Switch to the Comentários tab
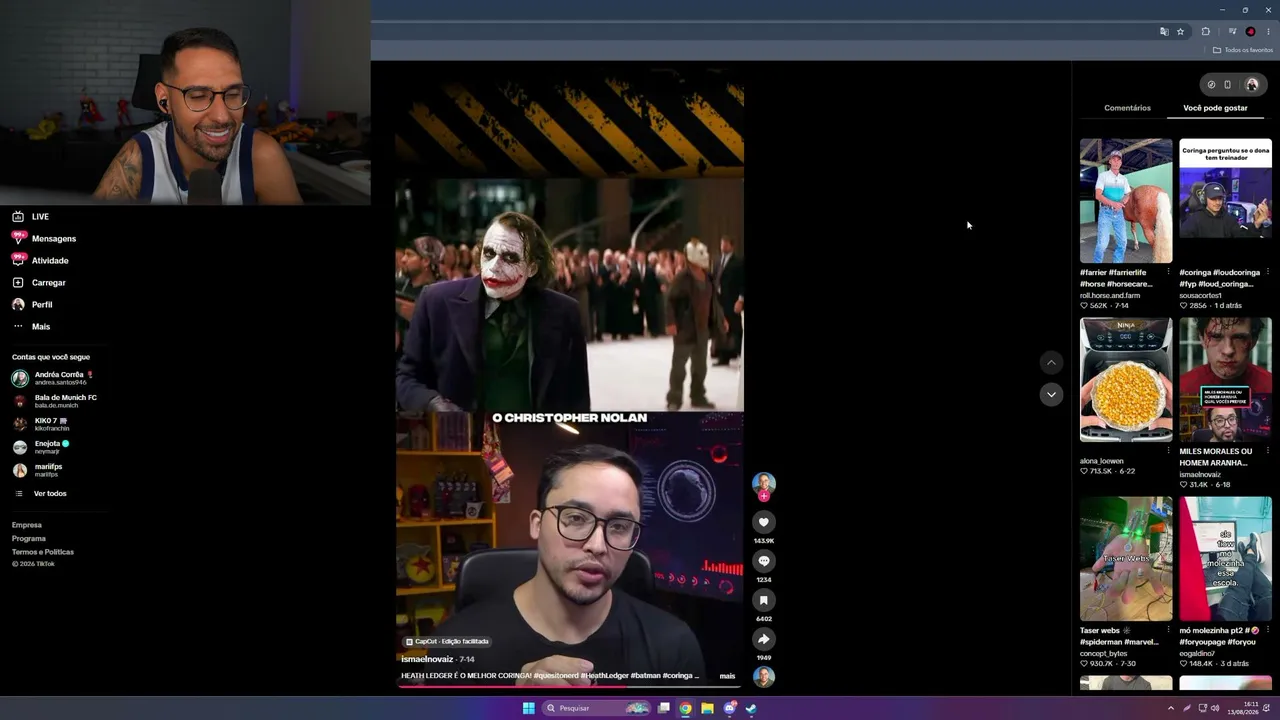The height and width of the screenshot is (720, 1280). (1127, 108)
